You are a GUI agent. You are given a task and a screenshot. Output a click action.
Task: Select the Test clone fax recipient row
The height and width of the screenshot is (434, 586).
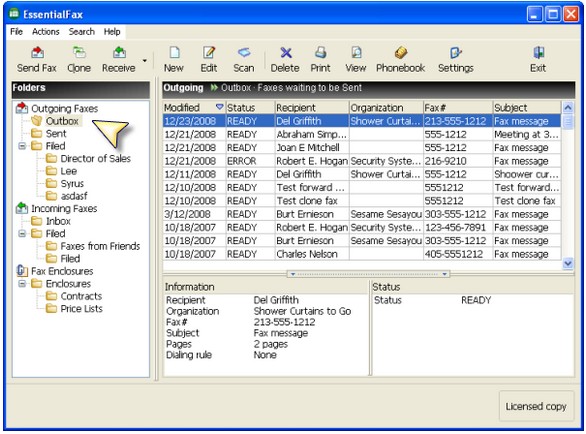[x=362, y=201]
